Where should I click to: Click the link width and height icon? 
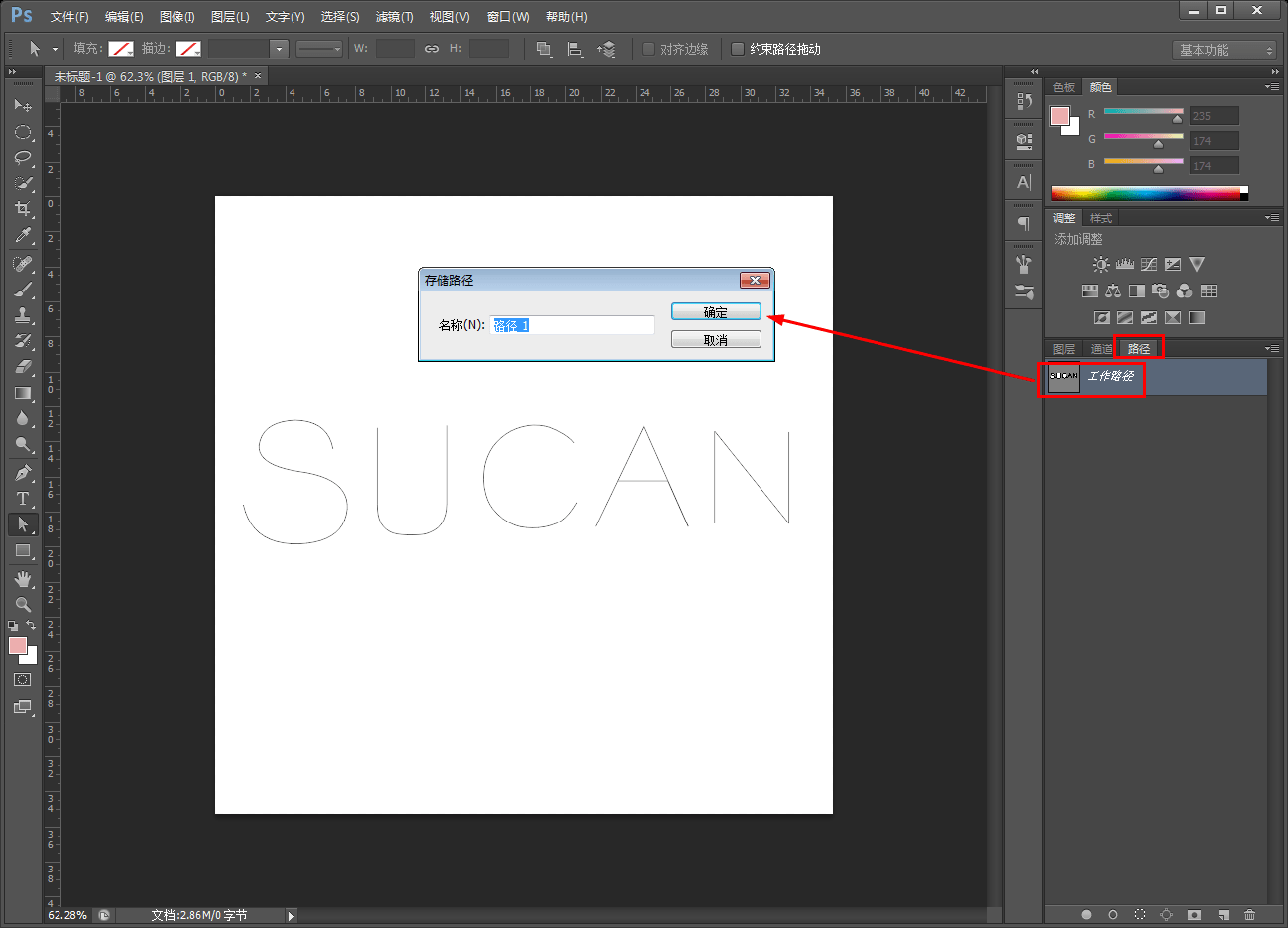[432, 49]
